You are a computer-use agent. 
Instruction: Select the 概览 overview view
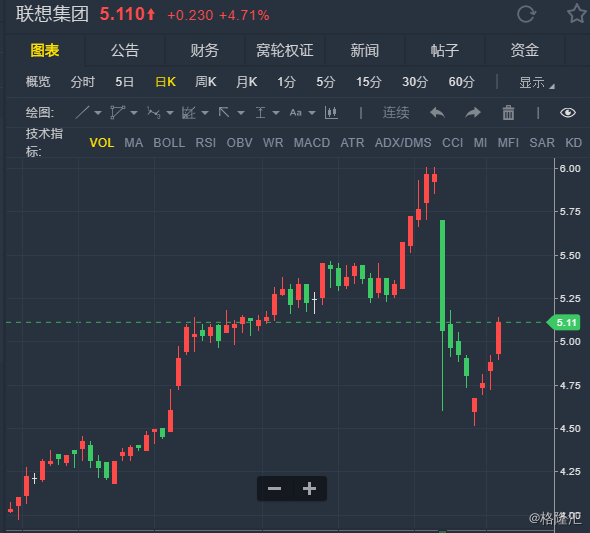(x=38, y=82)
